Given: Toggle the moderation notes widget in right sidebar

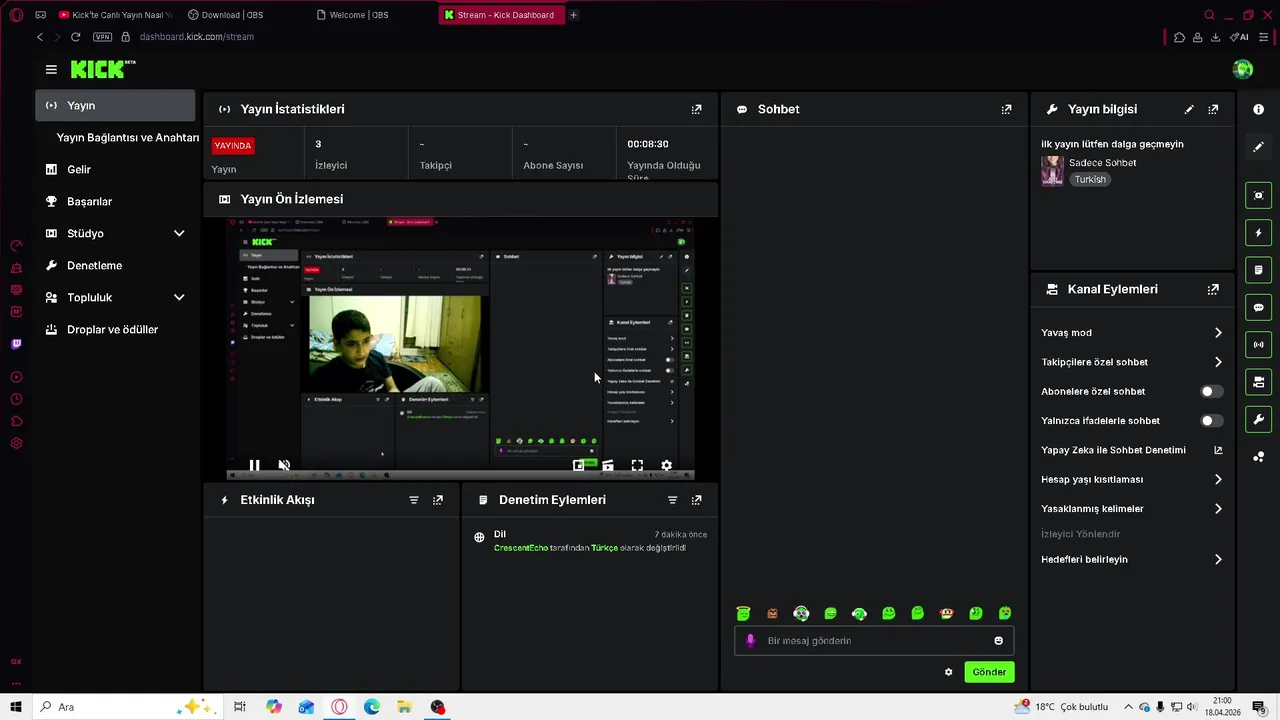Looking at the screenshot, I should (1259, 270).
